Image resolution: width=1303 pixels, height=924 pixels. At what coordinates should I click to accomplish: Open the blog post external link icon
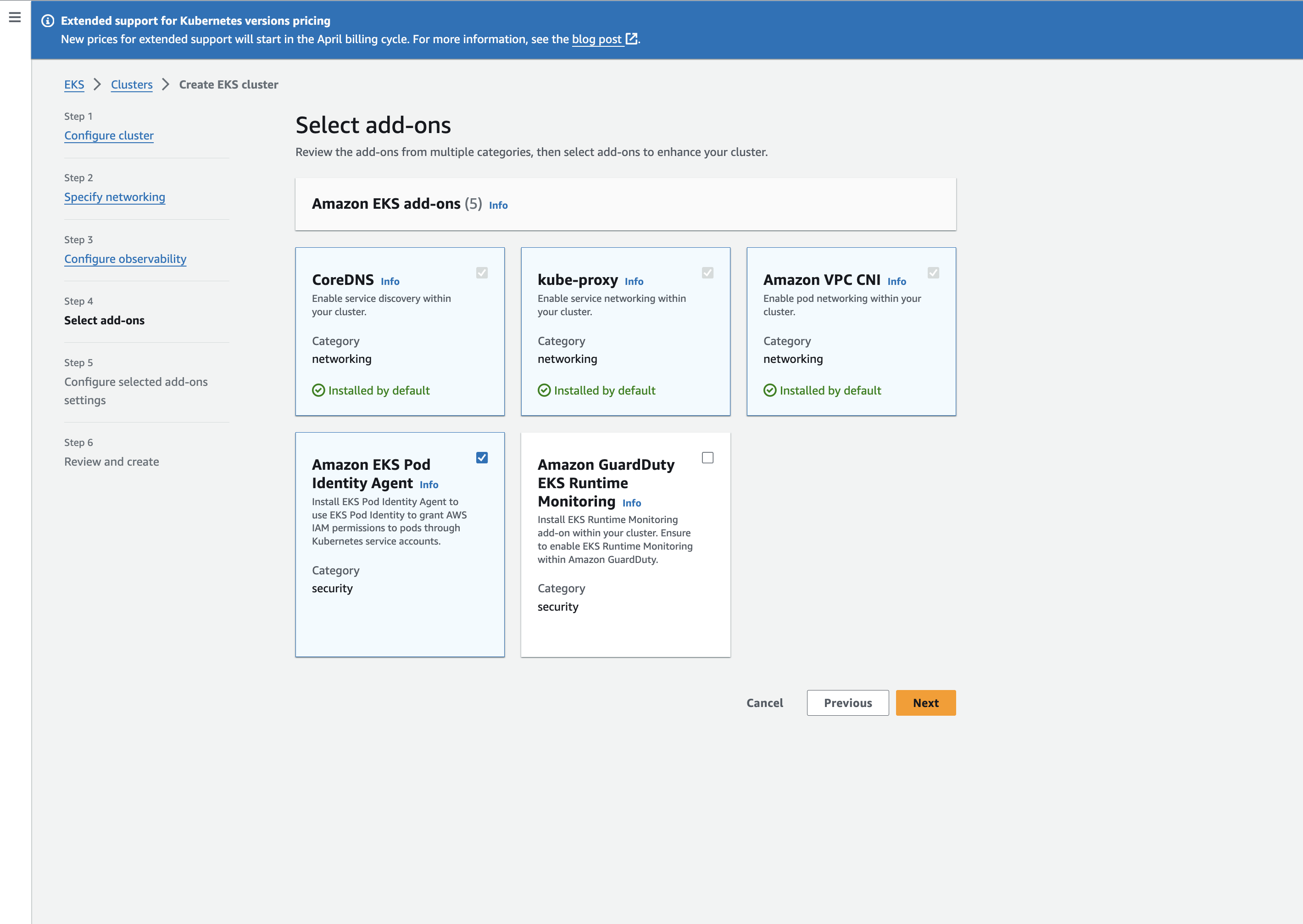(x=632, y=39)
